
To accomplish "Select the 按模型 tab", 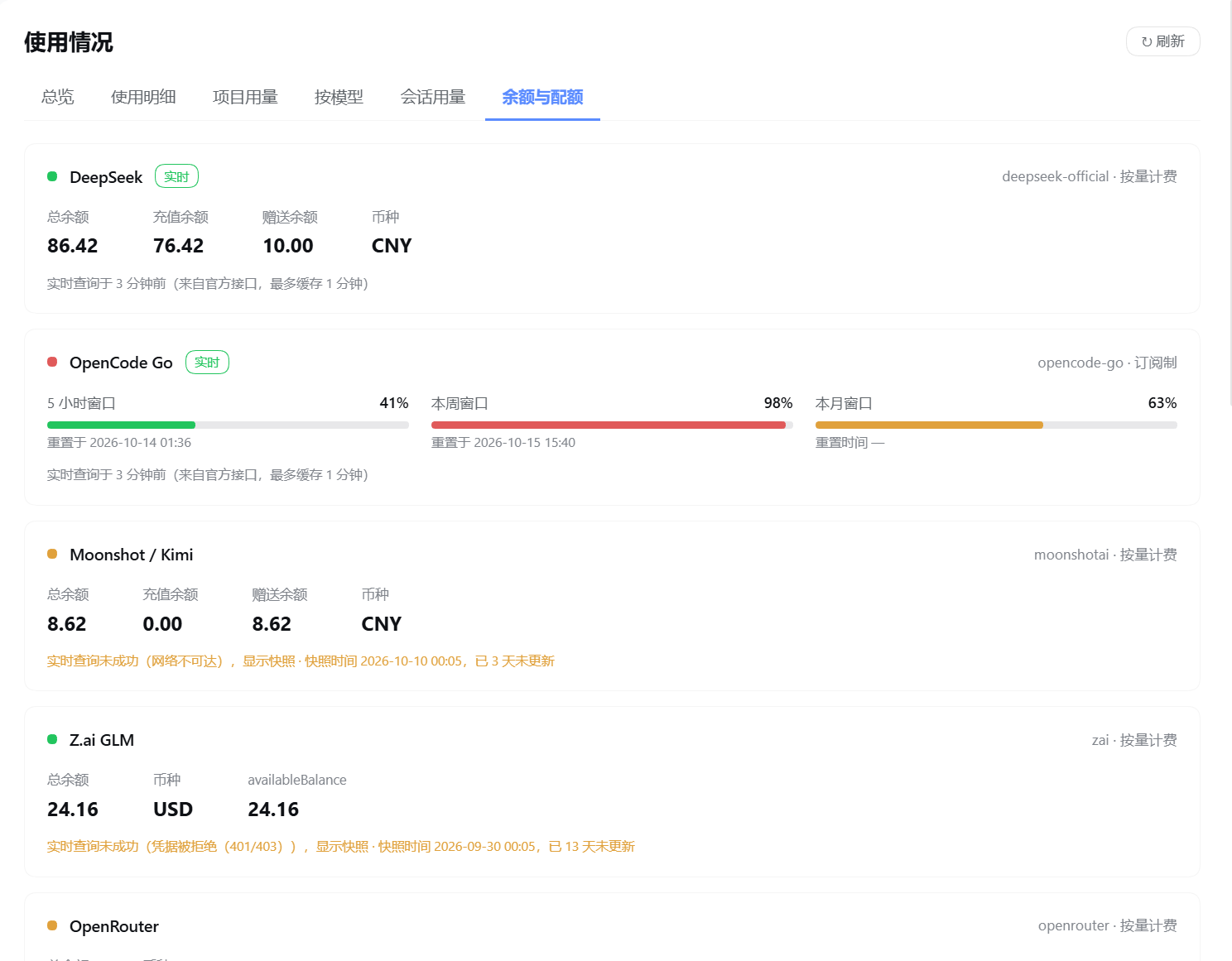I will pyautogui.click(x=339, y=97).
